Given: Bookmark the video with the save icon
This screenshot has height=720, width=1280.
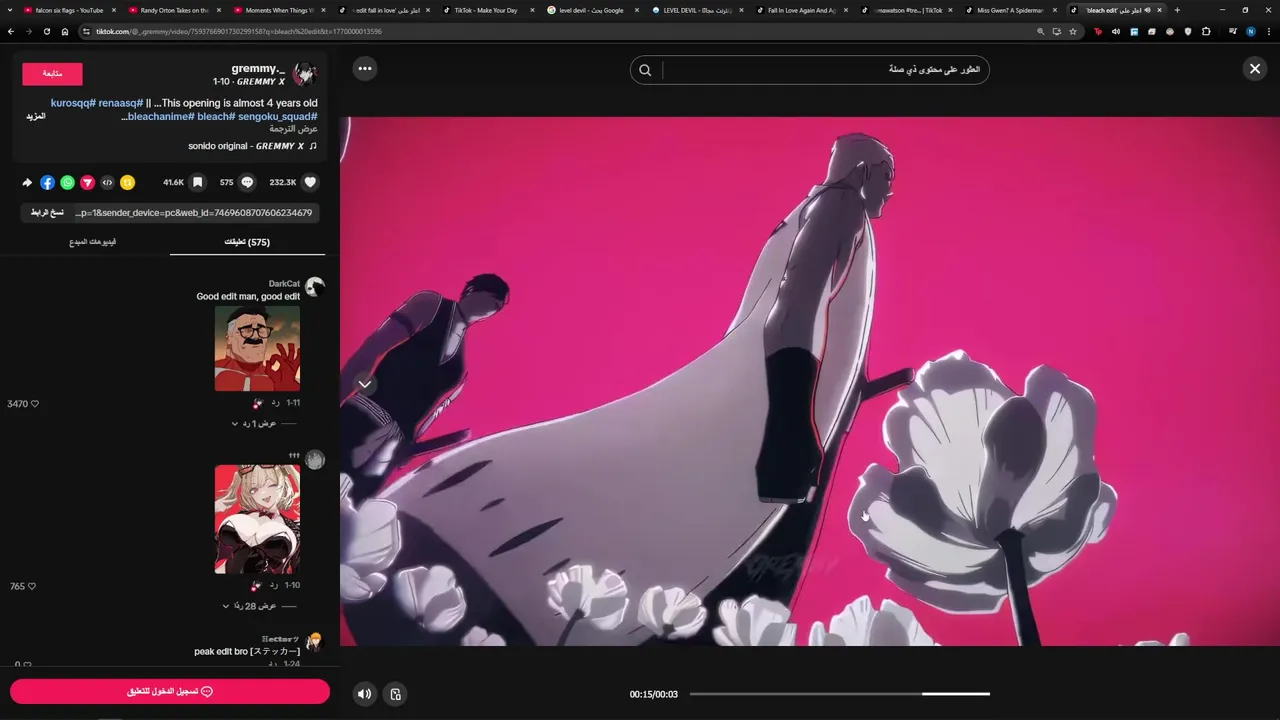Looking at the screenshot, I should (x=198, y=182).
